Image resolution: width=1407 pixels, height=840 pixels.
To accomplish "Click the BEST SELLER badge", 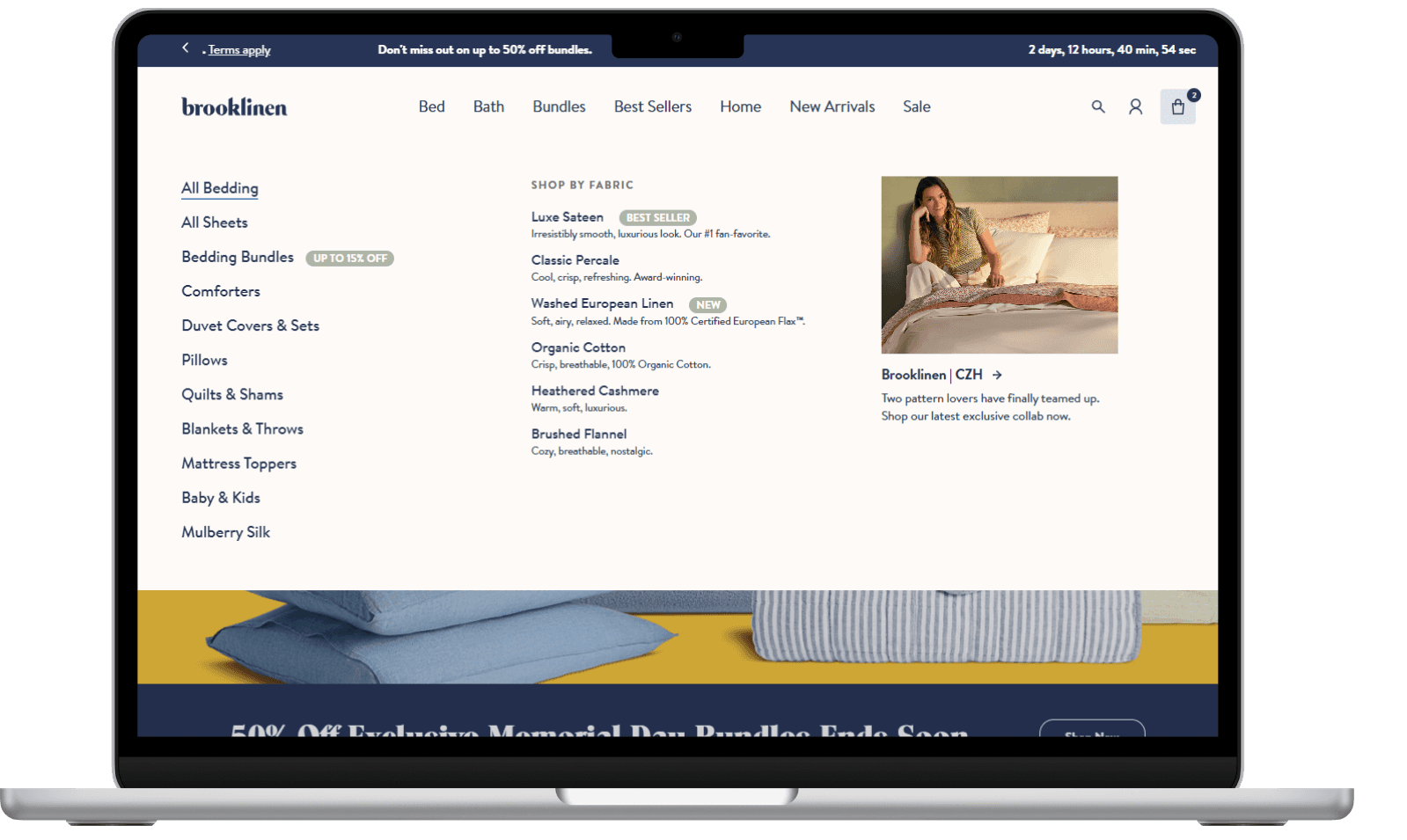I will click(658, 217).
